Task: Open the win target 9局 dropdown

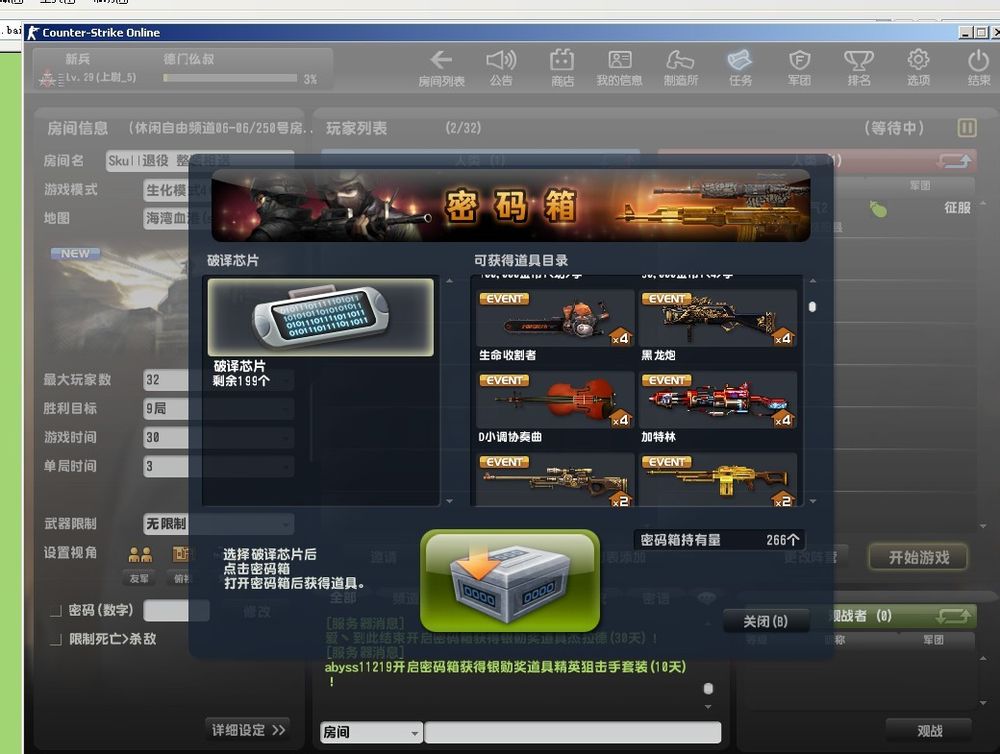Action: (x=219, y=408)
